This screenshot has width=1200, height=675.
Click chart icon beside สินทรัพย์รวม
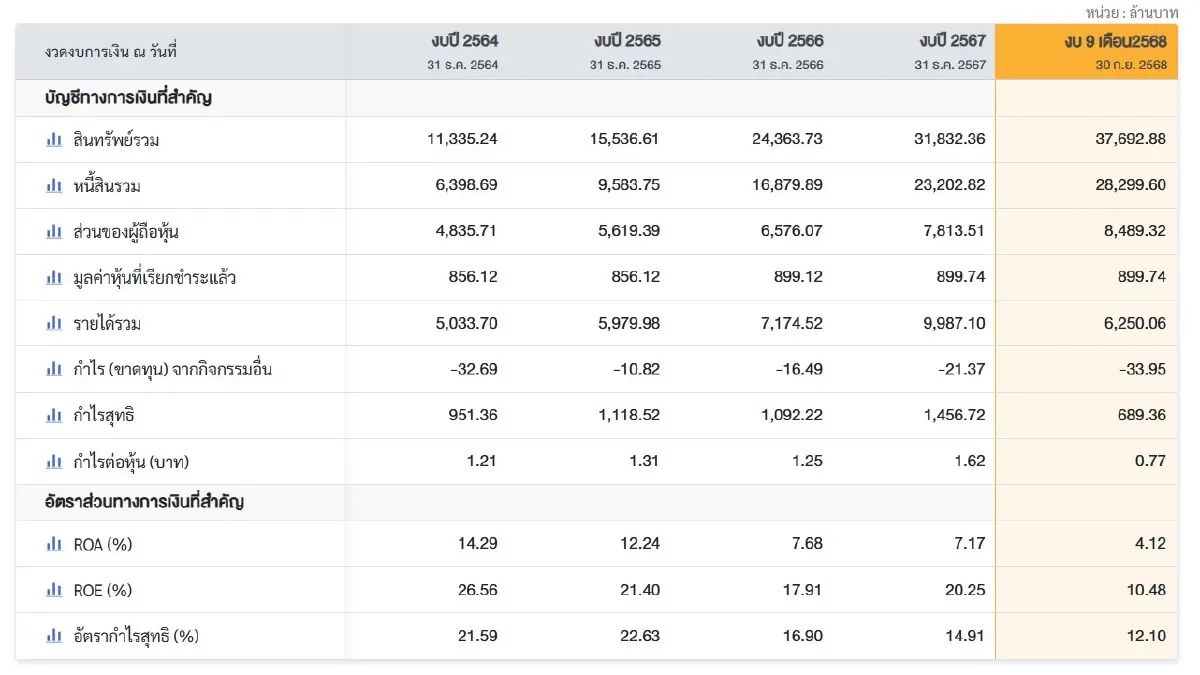pyautogui.click(x=54, y=140)
